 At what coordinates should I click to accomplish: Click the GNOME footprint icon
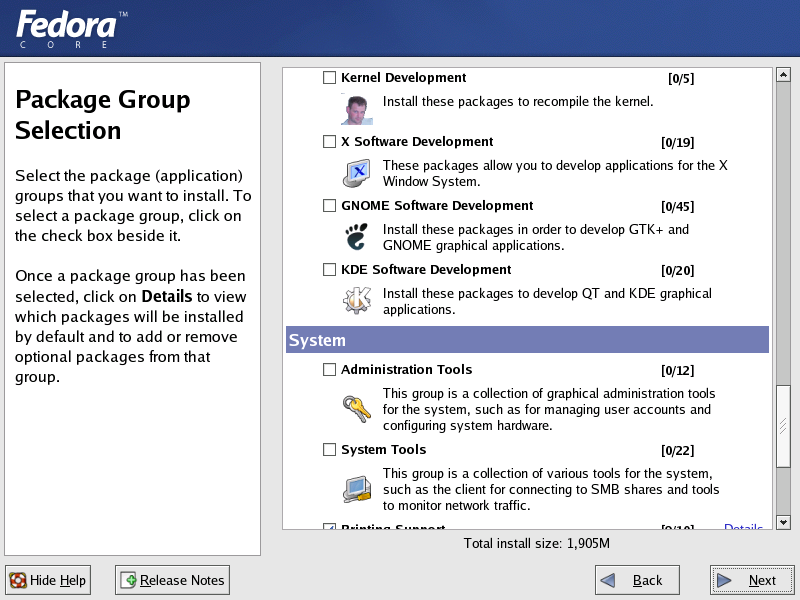[x=356, y=237]
